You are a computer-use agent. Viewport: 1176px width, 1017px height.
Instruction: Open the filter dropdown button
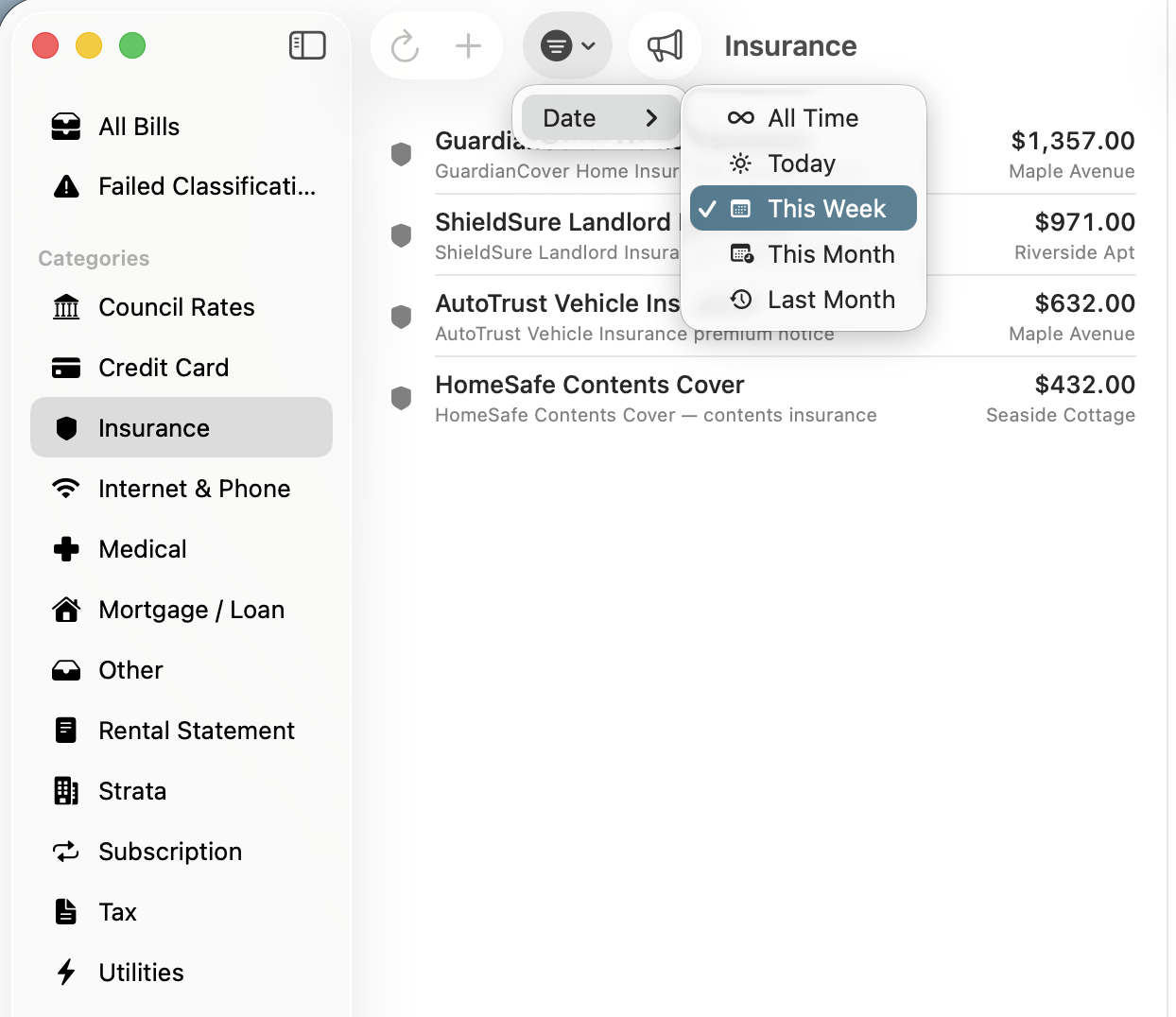(567, 45)
